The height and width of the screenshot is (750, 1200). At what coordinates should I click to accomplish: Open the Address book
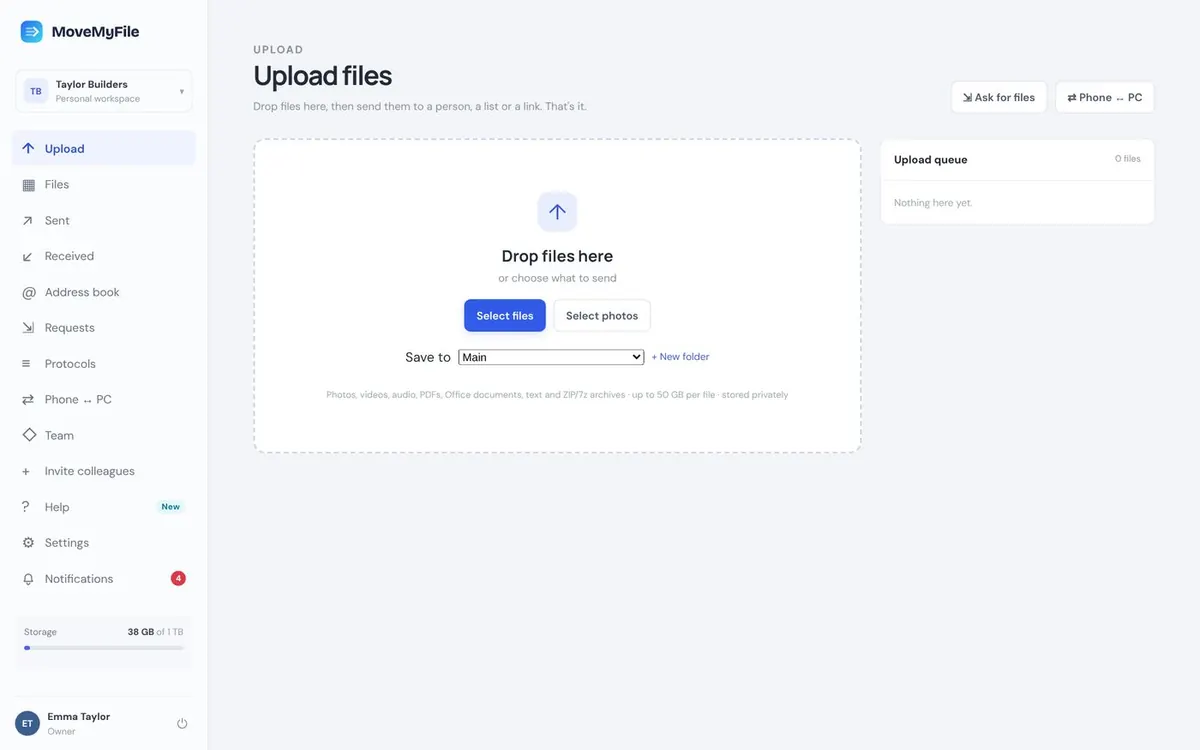click(x=104, y=293)
